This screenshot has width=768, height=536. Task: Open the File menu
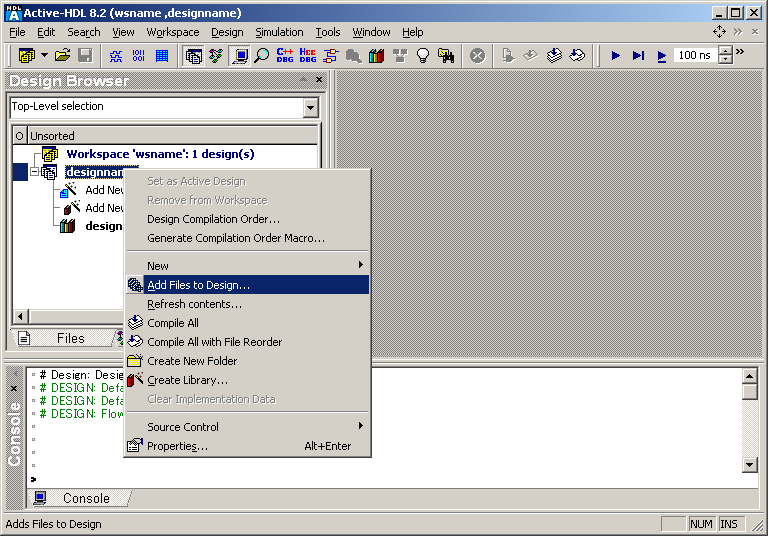coord(17,32)
